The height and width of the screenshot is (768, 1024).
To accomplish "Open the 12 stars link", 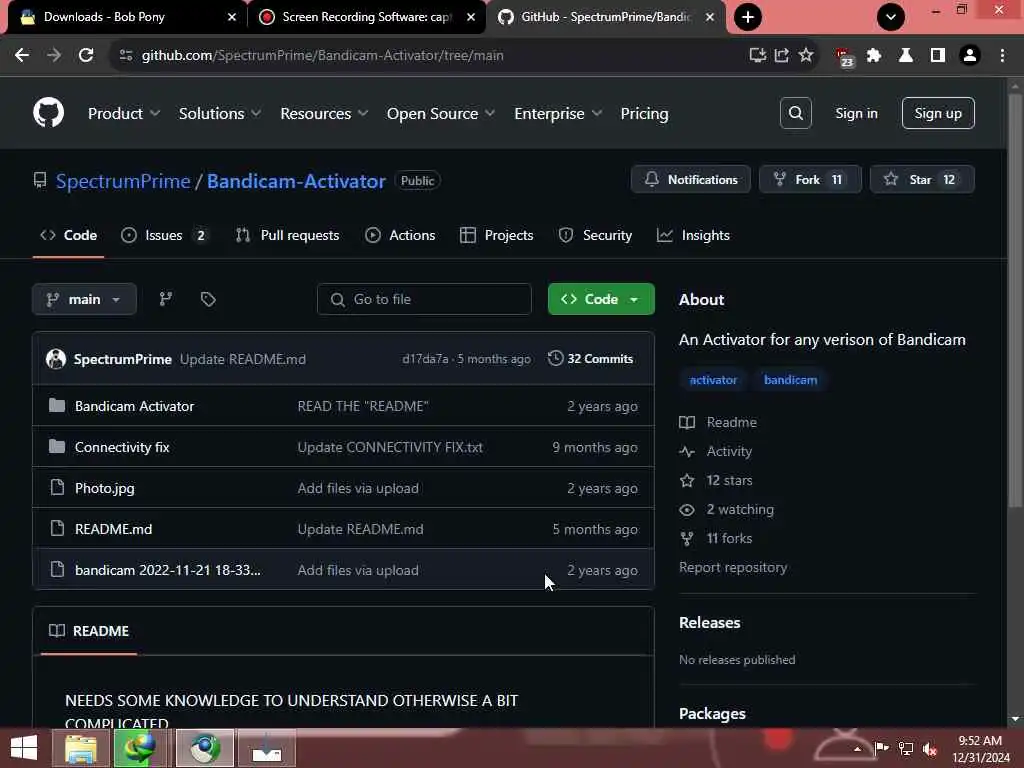I will (x=729, y=481).
